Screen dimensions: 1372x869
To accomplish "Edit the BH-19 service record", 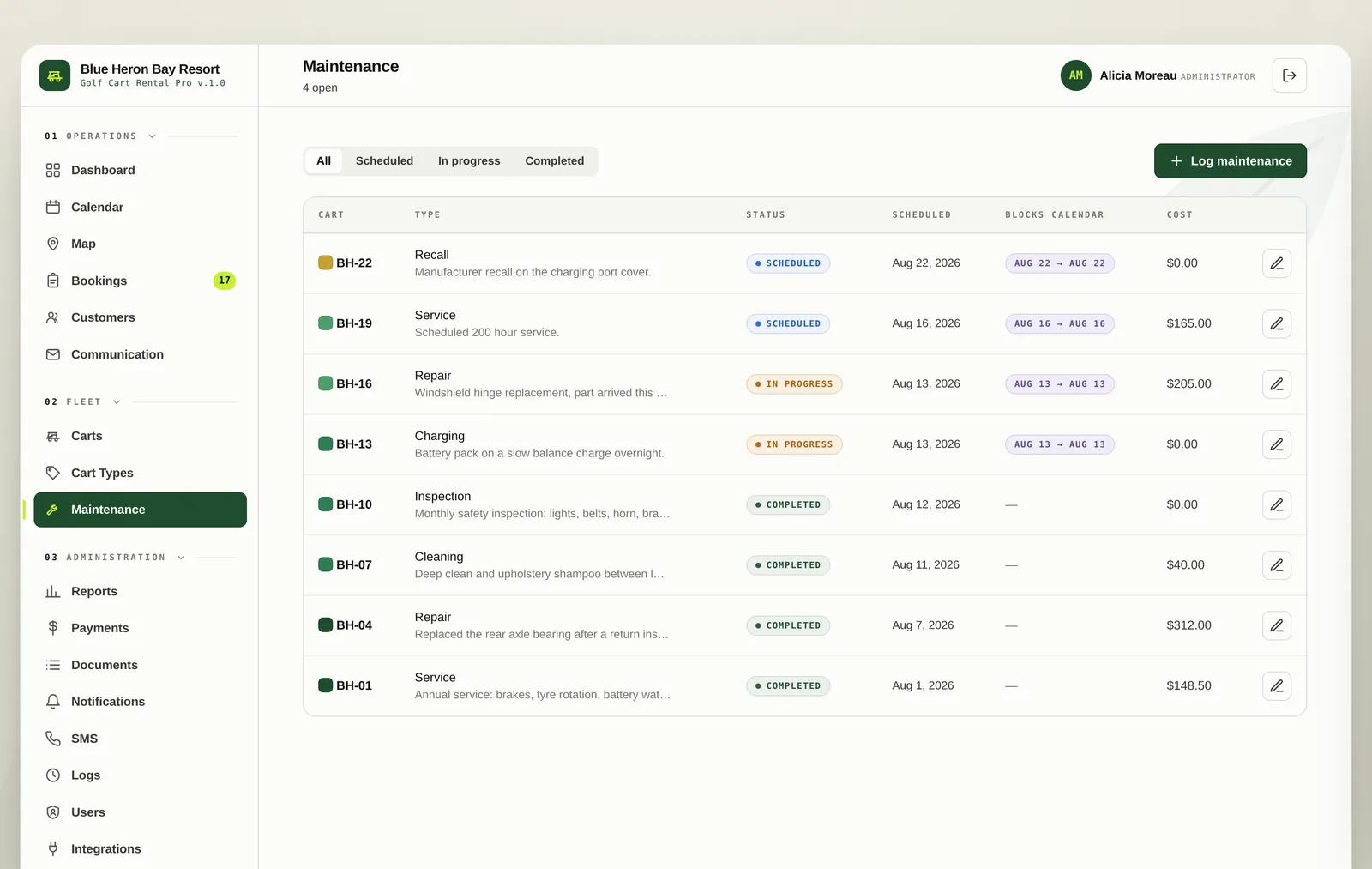I will pos(1277,324).
